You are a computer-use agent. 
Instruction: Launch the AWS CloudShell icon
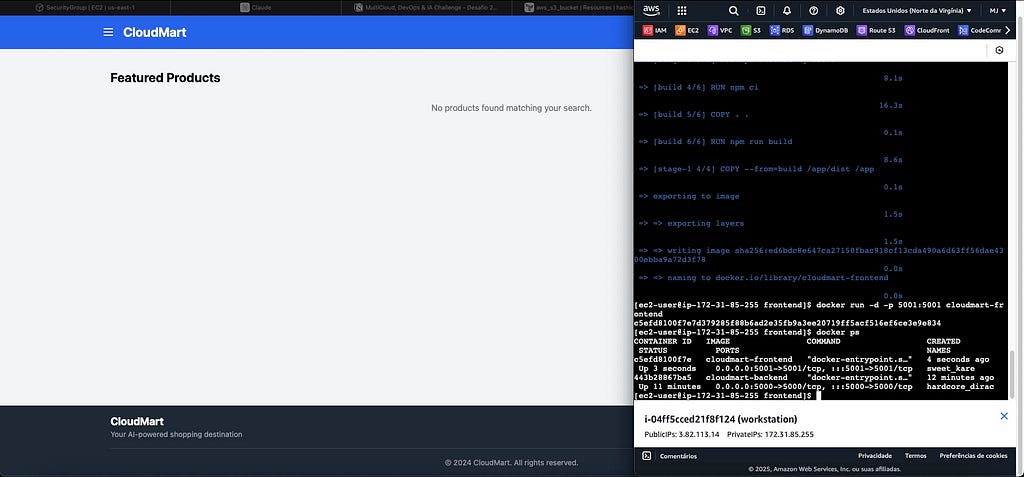tap(761, 10)
